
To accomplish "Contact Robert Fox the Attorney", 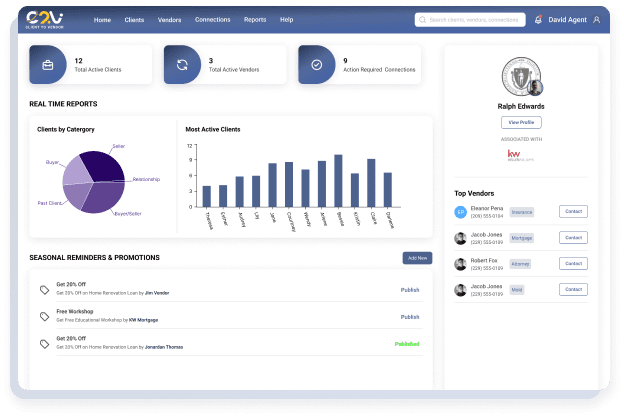I will [573, 264].
